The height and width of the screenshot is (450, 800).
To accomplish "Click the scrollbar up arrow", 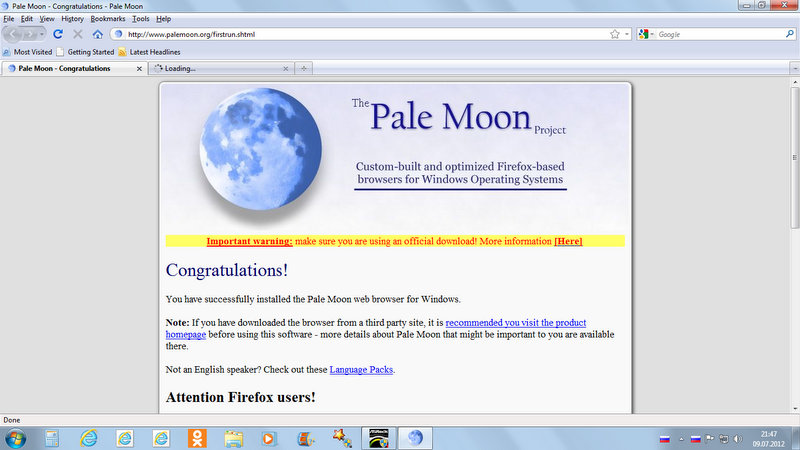I will coord(795,82).
